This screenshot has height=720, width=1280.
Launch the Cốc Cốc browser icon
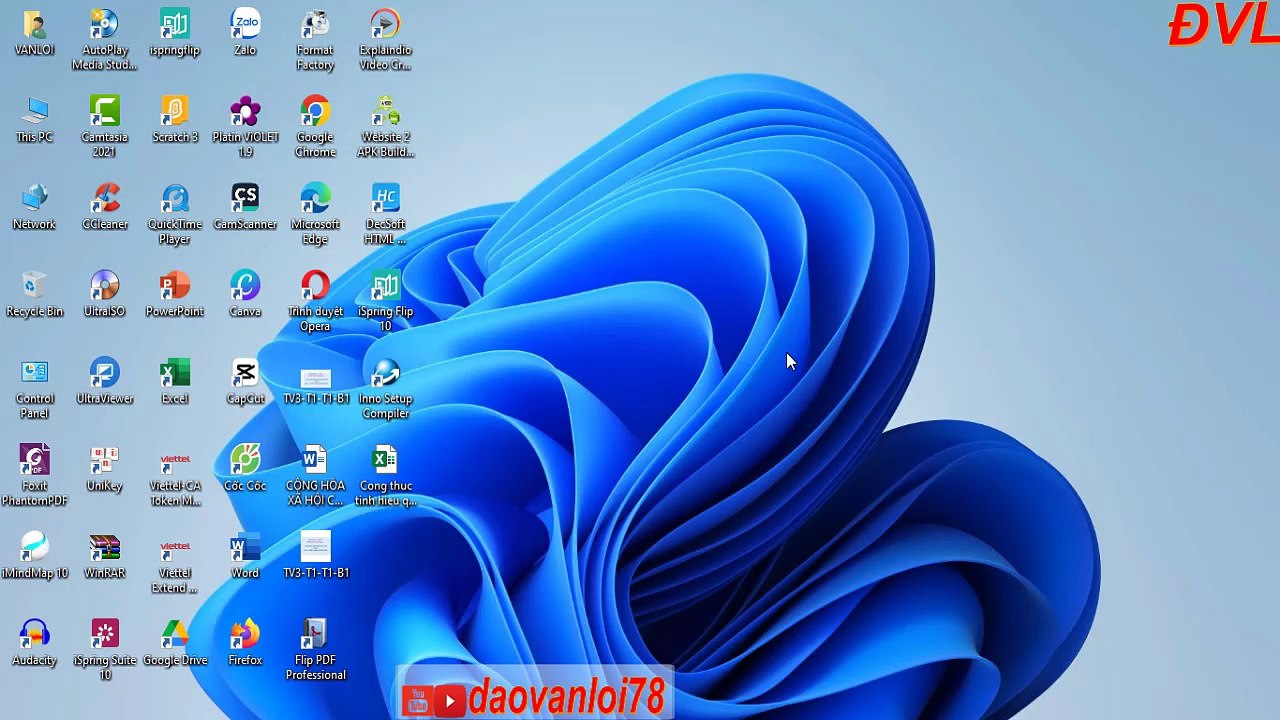point(245,468)
